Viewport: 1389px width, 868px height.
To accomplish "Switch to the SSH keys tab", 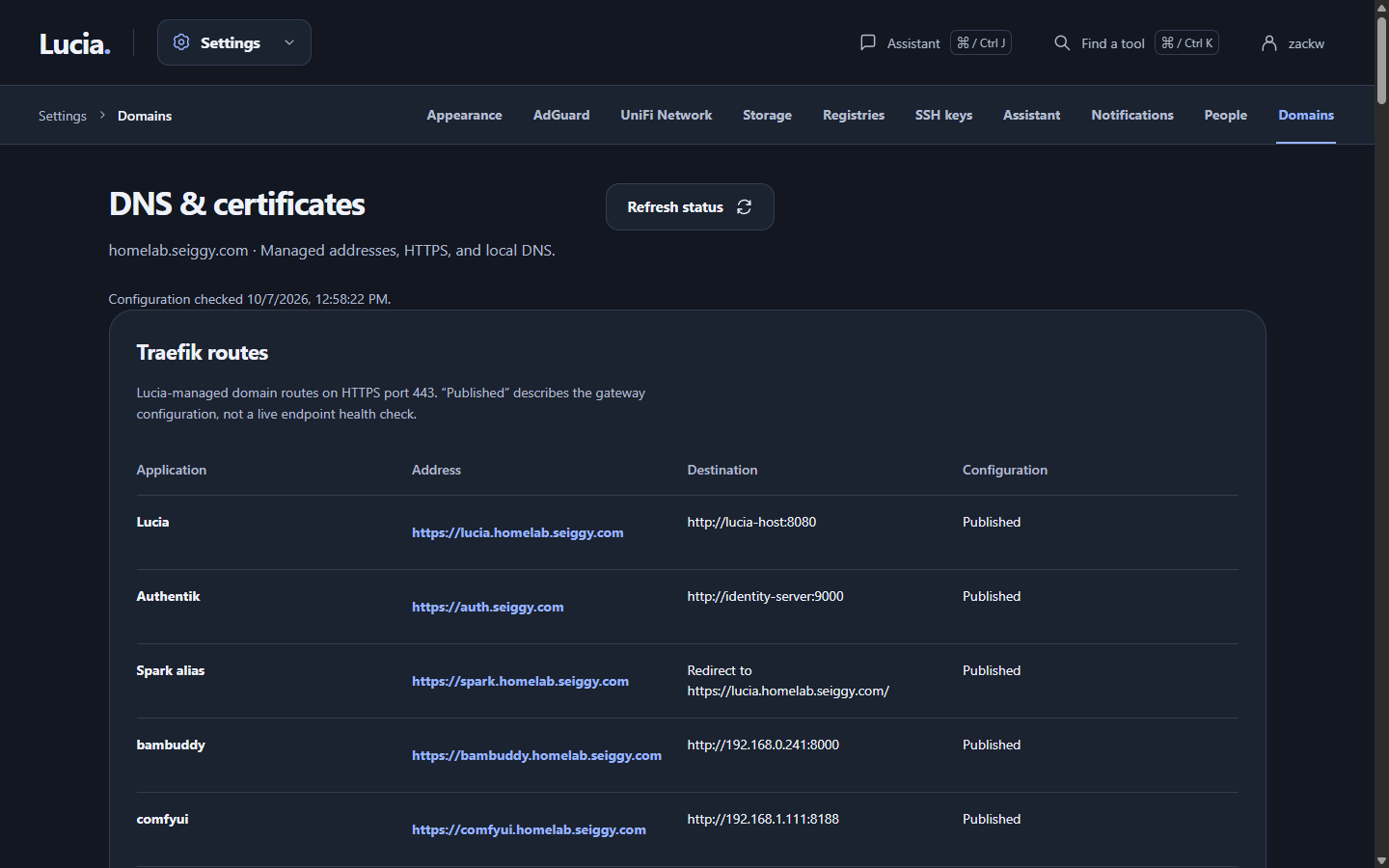I will click(x=943, y=115).
